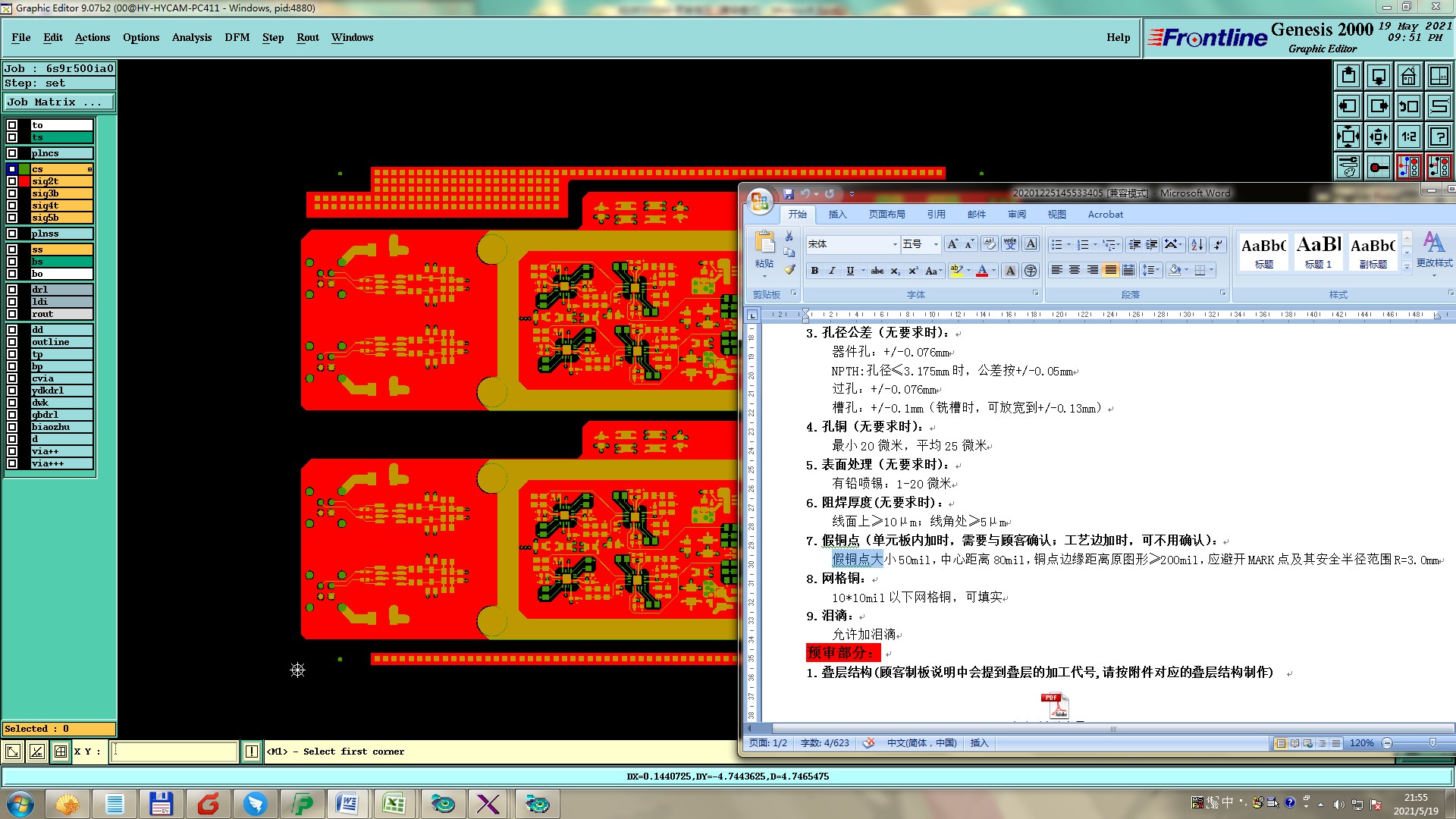Open the font name 宋体 dropdown
This screenshot has height=819, width=1456.
(x=895, y=244)
